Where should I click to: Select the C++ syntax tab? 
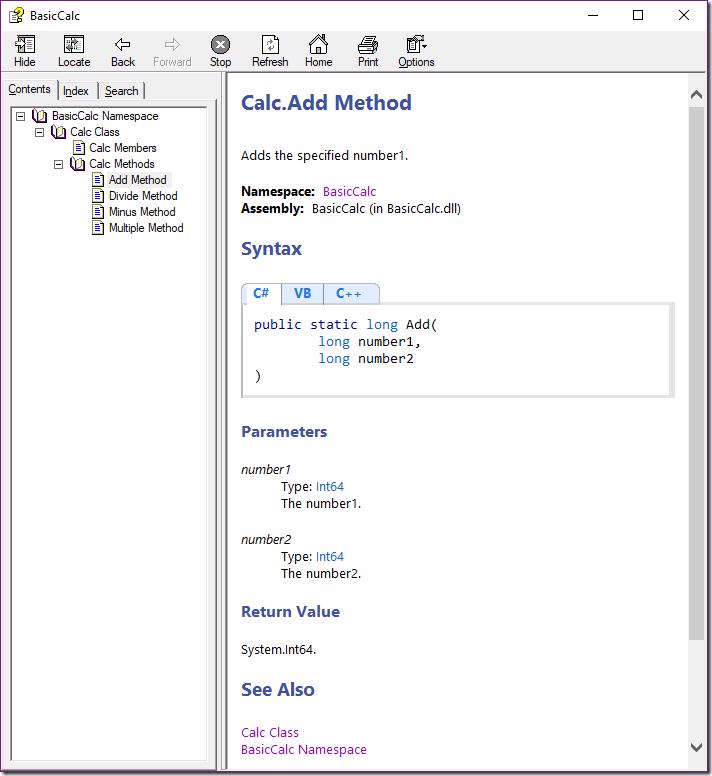349,293
